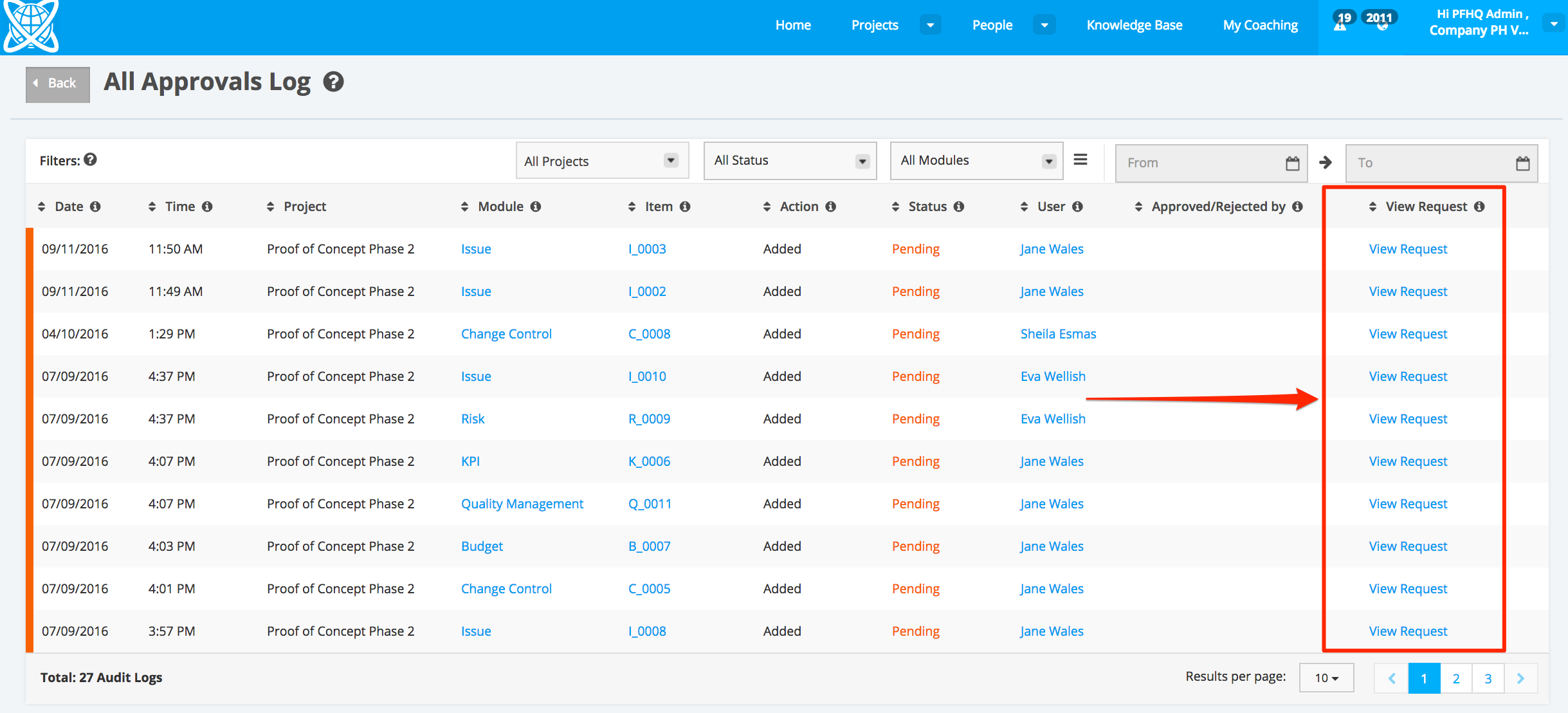Go to My Coaching in navigation
Viewport: 1568px width, 713px height.
click(1260, 25)
